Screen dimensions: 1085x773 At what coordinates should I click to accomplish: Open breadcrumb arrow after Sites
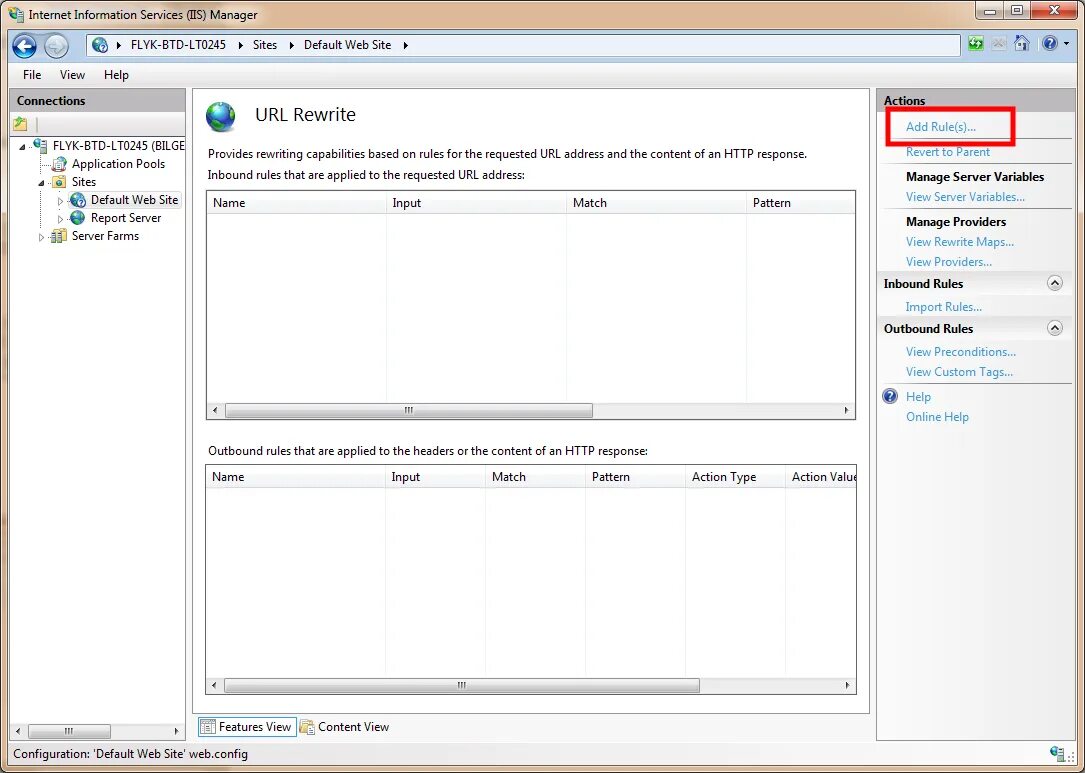[x=291, y=45]
